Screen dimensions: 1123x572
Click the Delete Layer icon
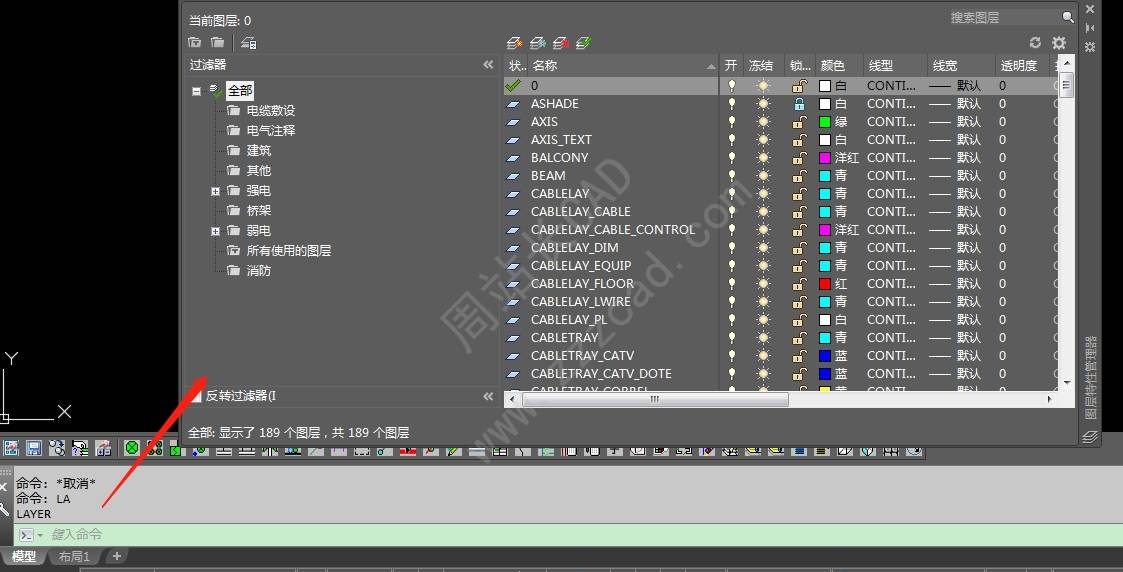561,43
